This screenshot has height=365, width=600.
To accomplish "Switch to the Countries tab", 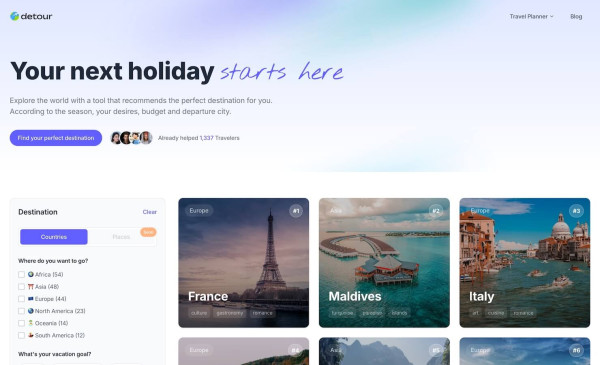I will tap(54, 237).
